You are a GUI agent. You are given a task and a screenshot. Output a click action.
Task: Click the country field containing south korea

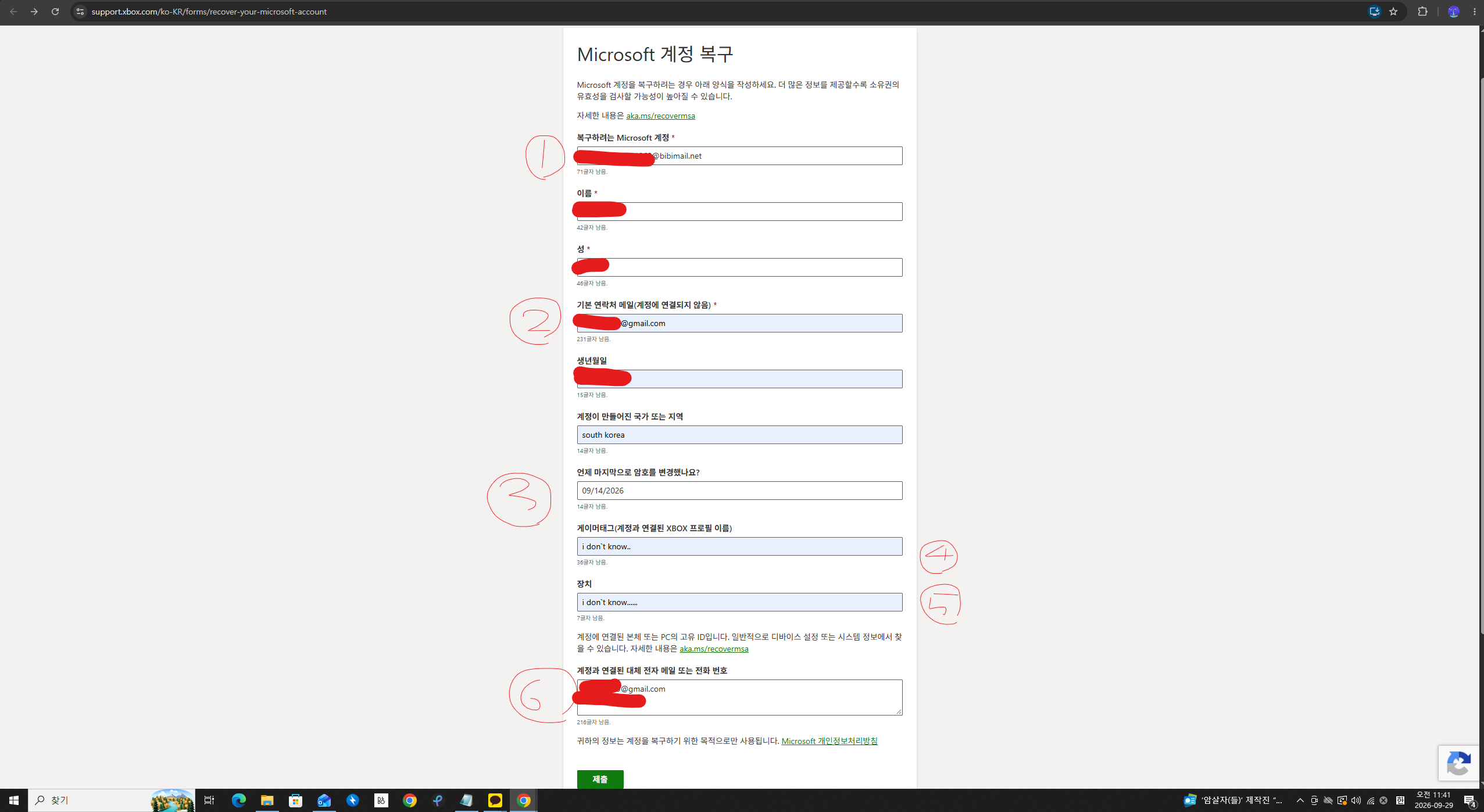tap(739, 435)
